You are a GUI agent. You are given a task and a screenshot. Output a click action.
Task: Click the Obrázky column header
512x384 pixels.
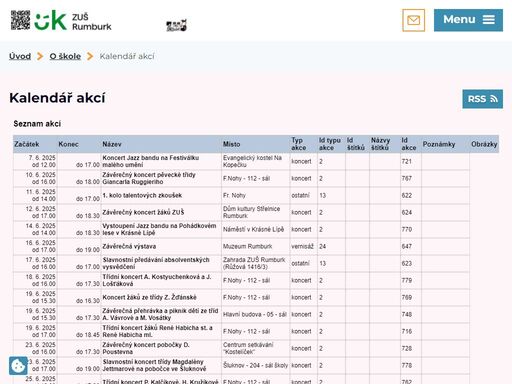484,144
